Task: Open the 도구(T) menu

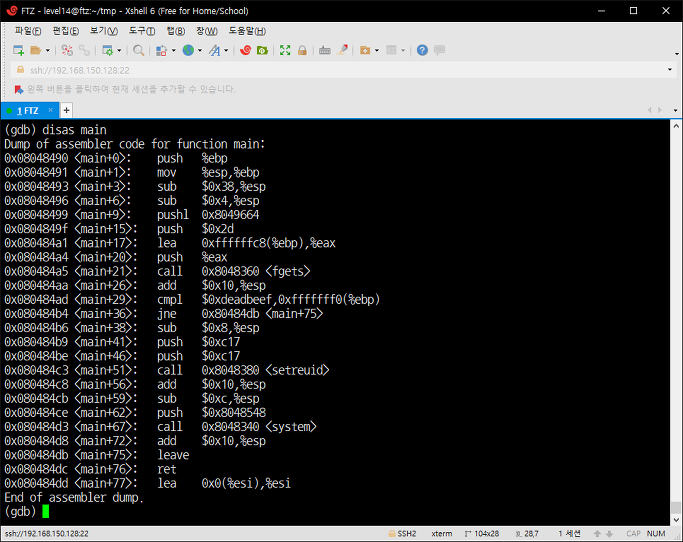Action: tap(142, 31)
